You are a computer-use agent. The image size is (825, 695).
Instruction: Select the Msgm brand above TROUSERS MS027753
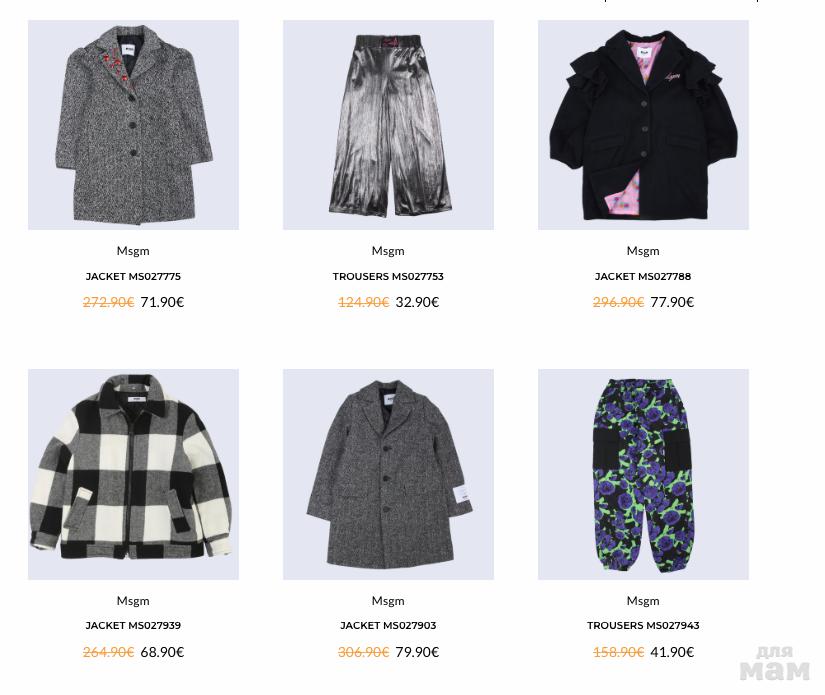click(x=388, y=251)
